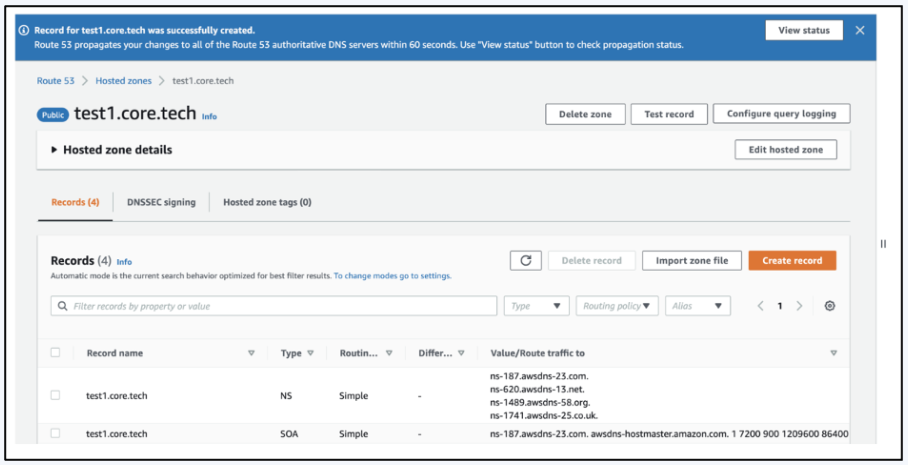Click the info icon in the banner

[24, 30]
